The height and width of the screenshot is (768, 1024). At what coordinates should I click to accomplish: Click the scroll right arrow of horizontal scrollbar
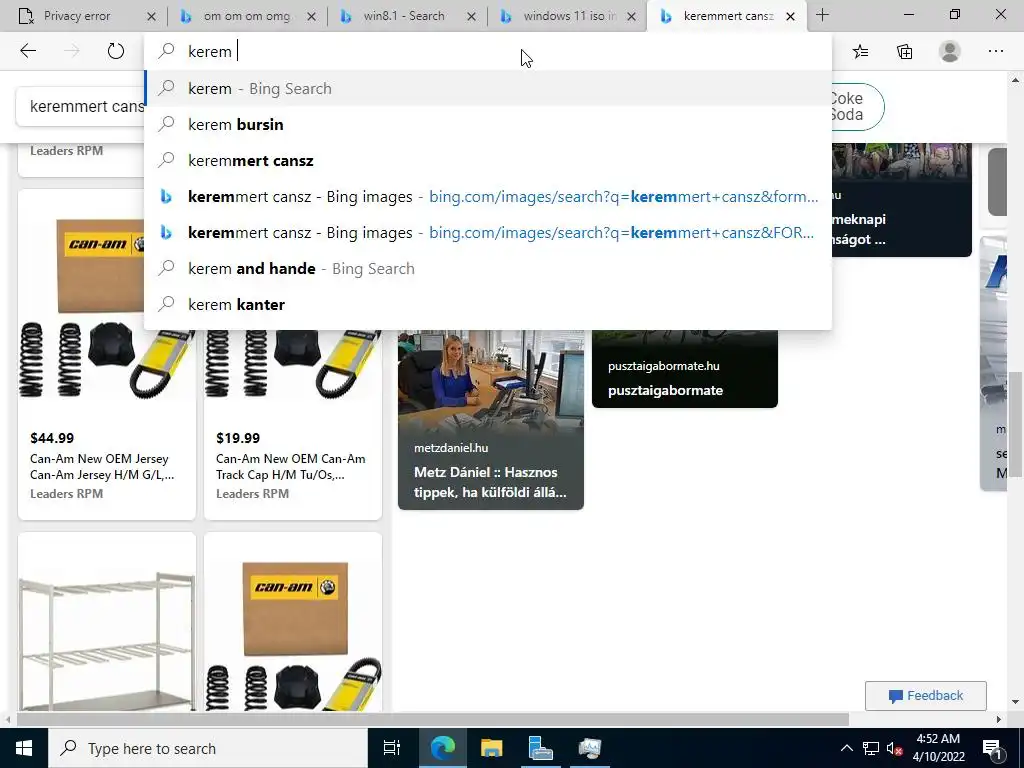click(999, 719)
